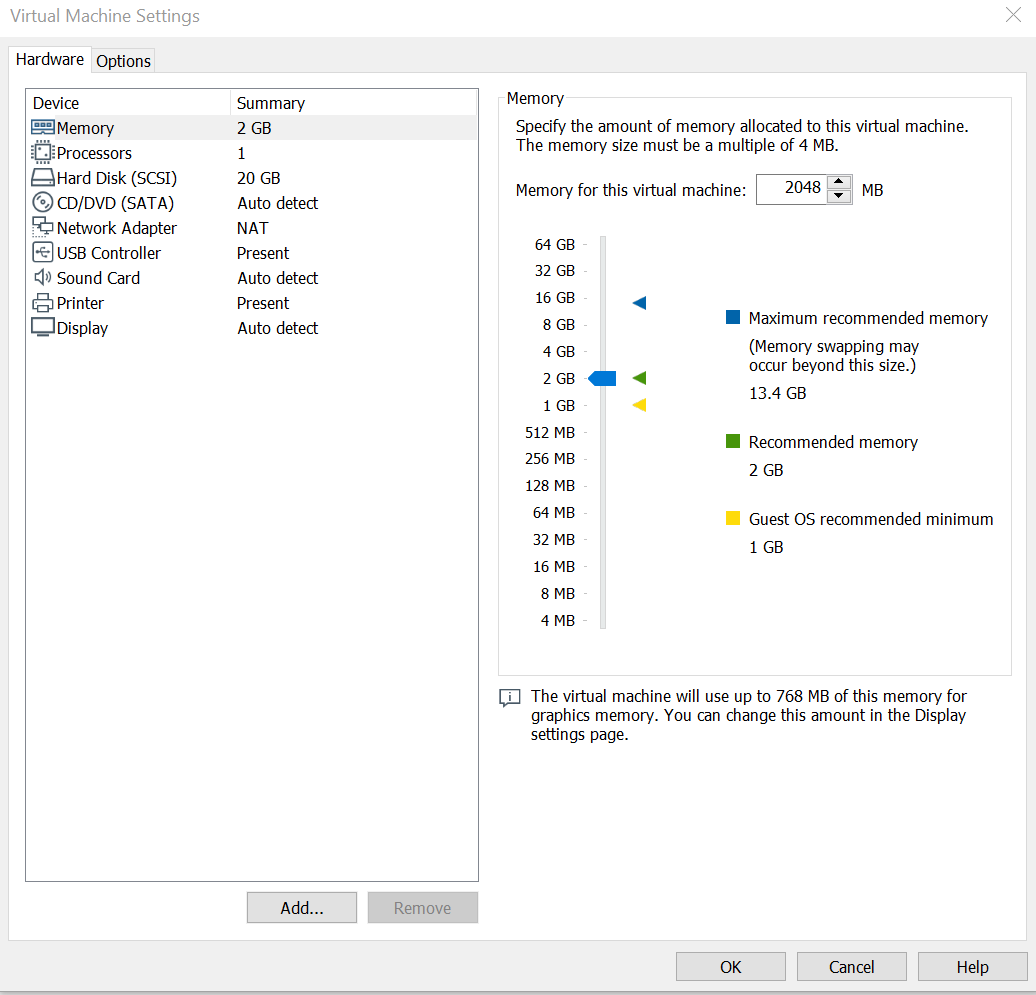Click the Cancel button

coord(851,967)
